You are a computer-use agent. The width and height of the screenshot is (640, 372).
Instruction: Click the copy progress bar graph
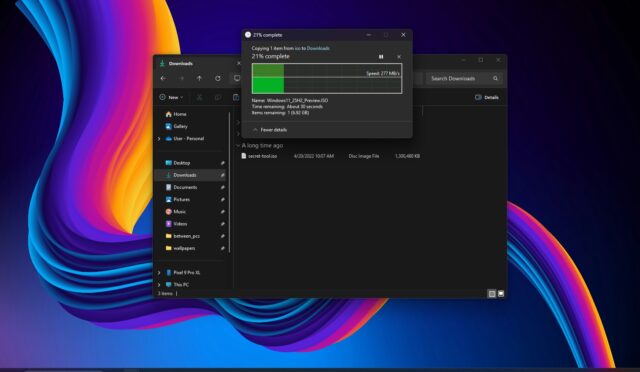pos(327,78)
